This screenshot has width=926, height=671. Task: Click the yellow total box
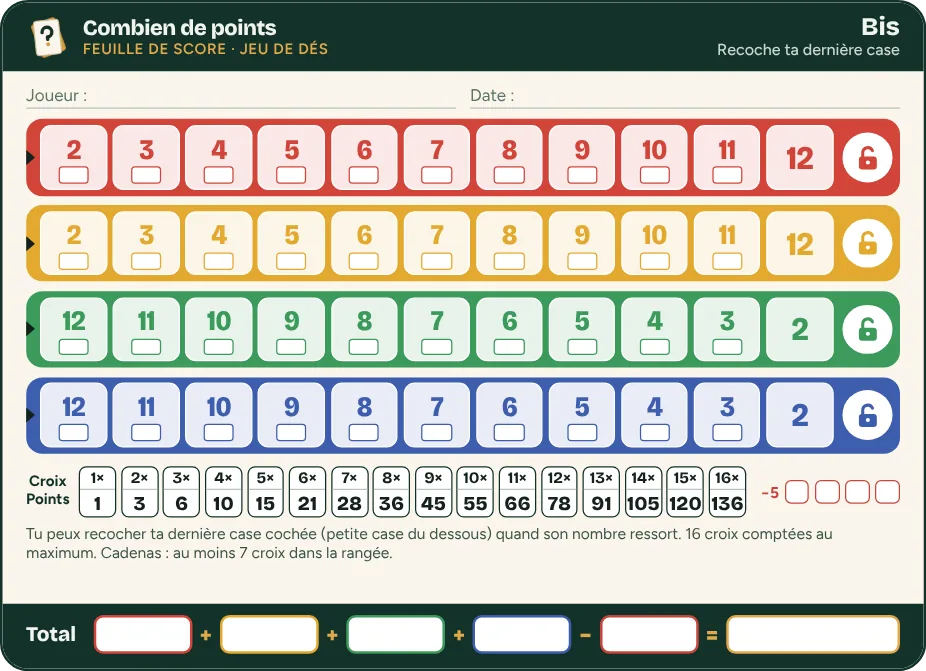(269, 634)
